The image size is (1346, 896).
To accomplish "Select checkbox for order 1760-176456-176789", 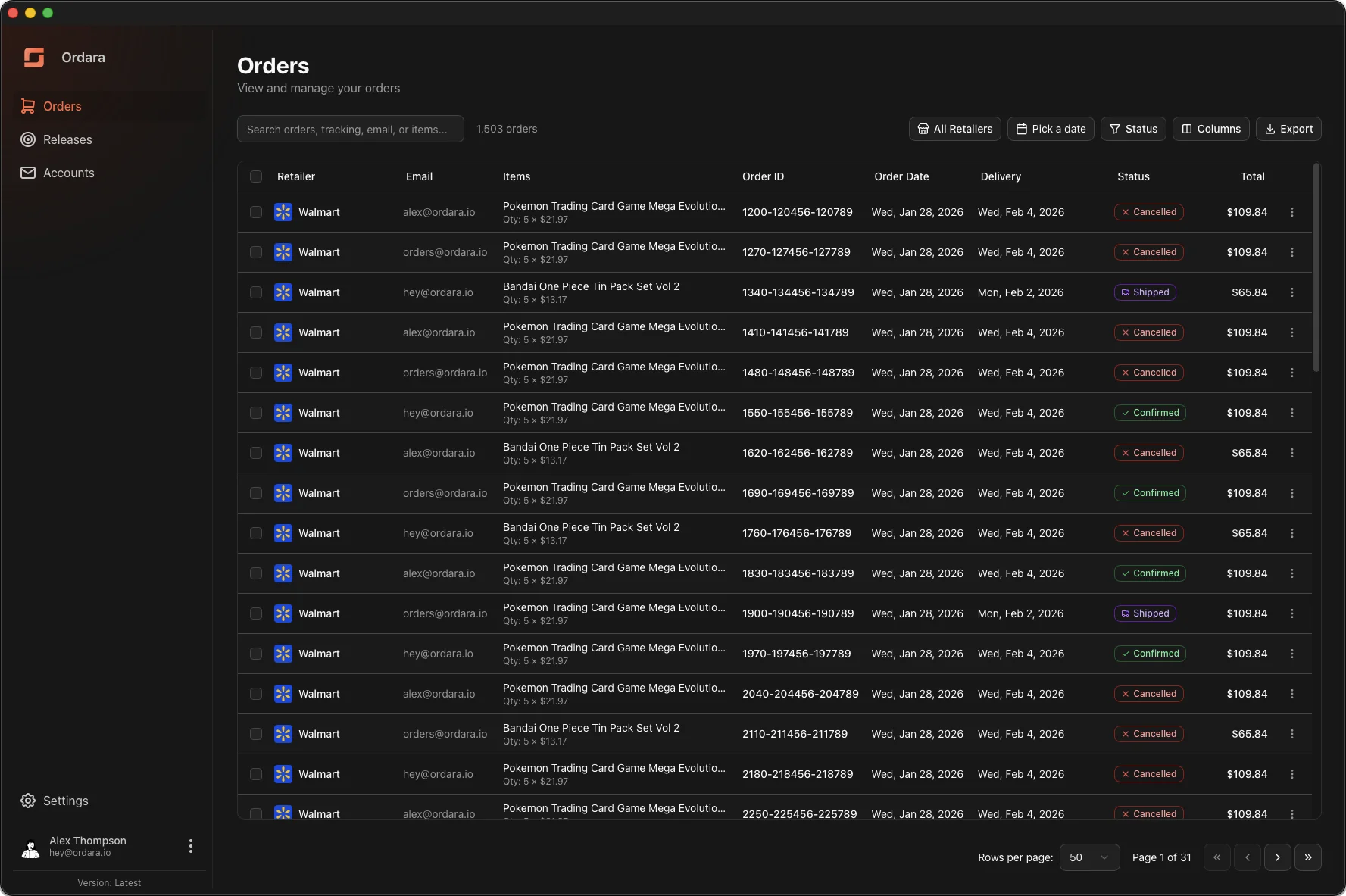I will [256, 533].
